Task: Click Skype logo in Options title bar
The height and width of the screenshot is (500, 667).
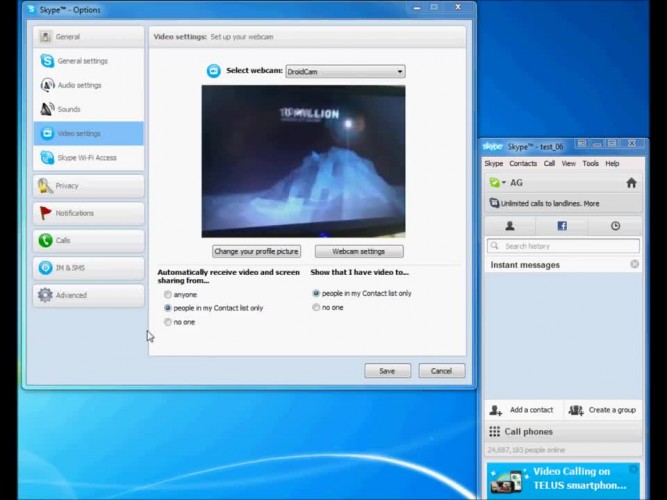Action: tap(31, 9)
